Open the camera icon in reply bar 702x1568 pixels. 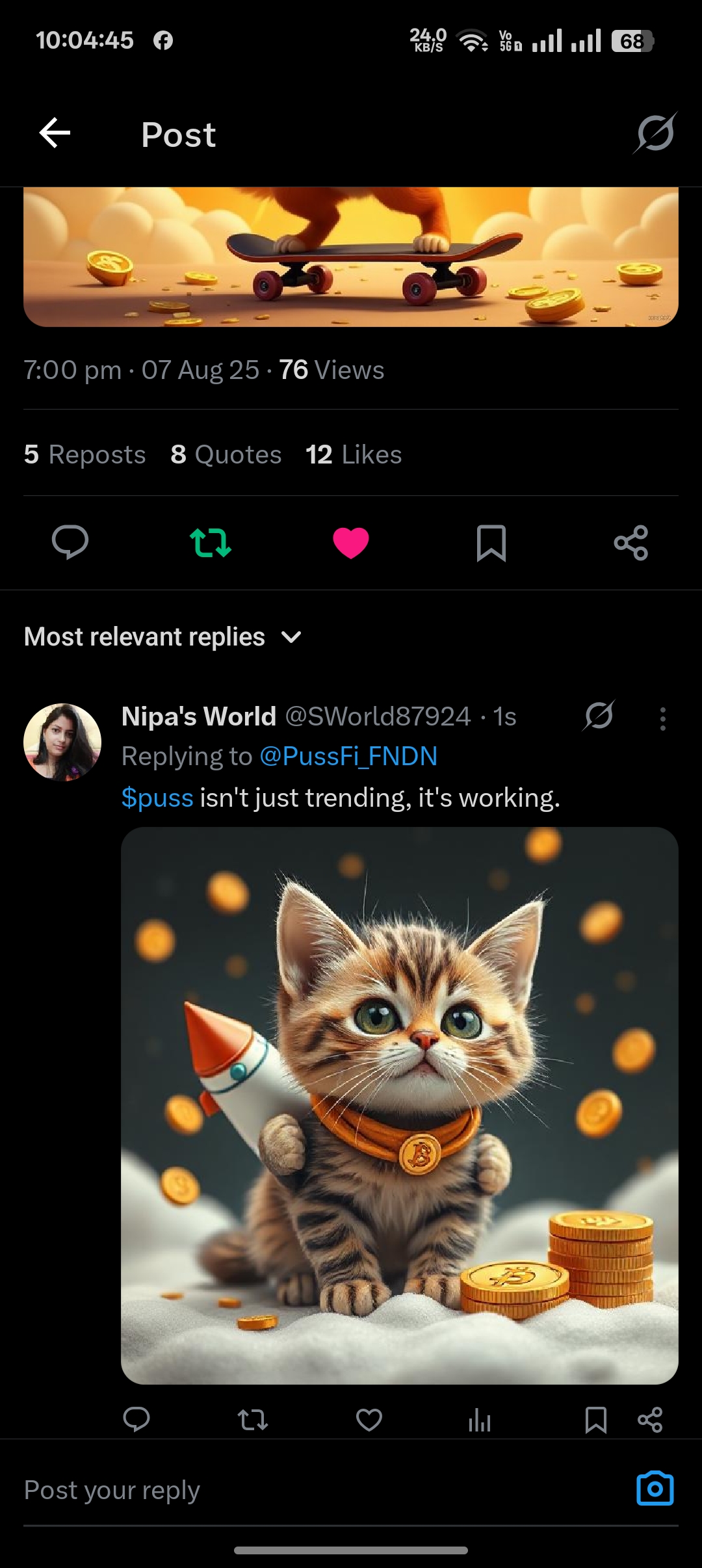(655, 1489)
